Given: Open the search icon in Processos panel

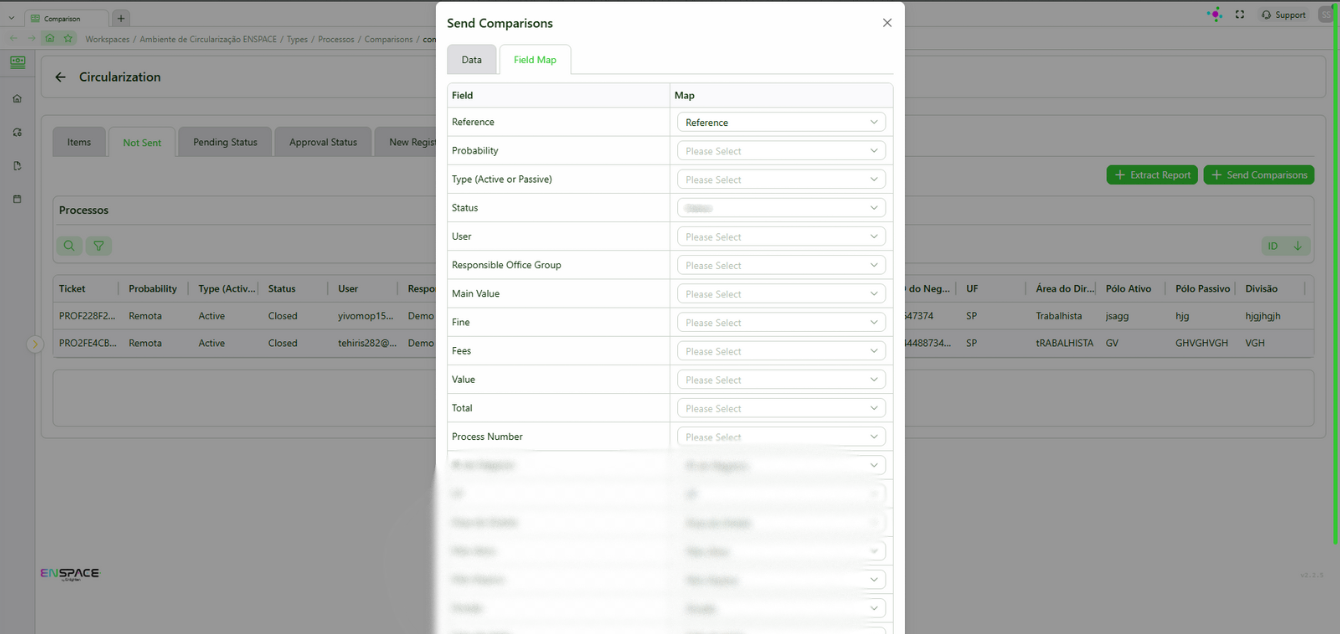Looking at the screenshot, I should (69, 246).
